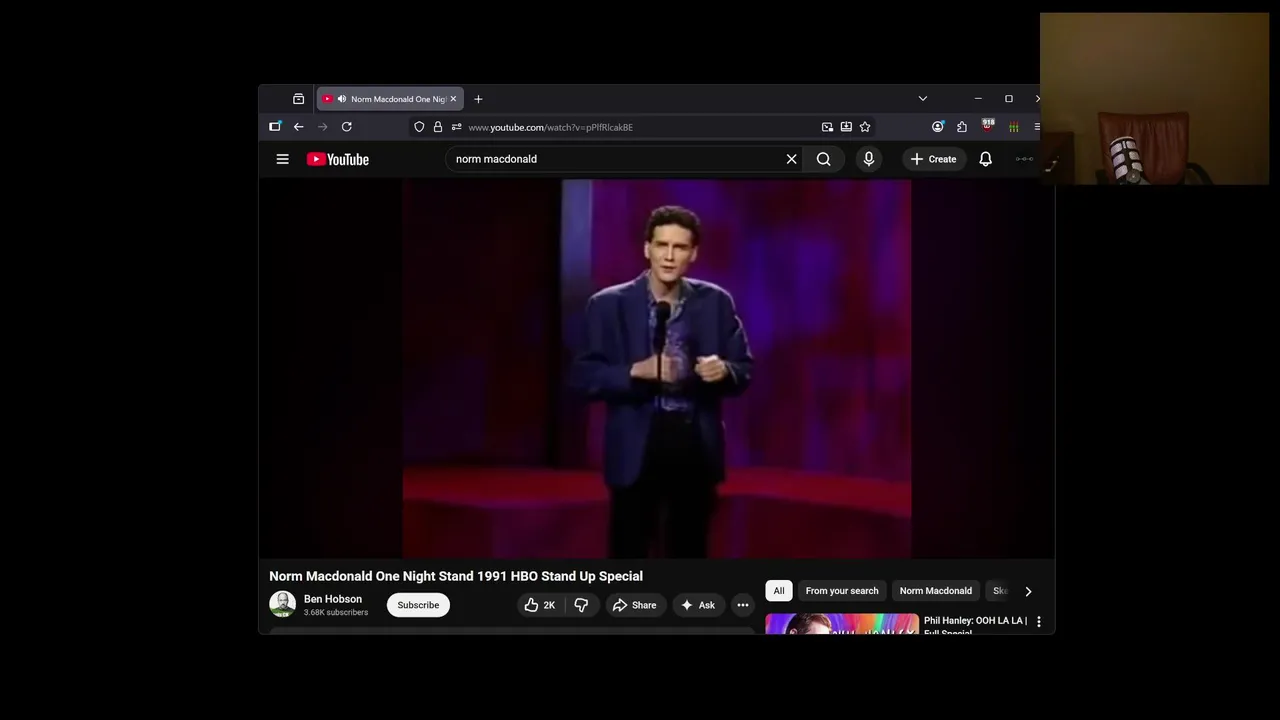The width and height of the screenshot is (1280, 720).
Task: Click the save-to-downloads icon in address bar
Action: coord(846,127)
